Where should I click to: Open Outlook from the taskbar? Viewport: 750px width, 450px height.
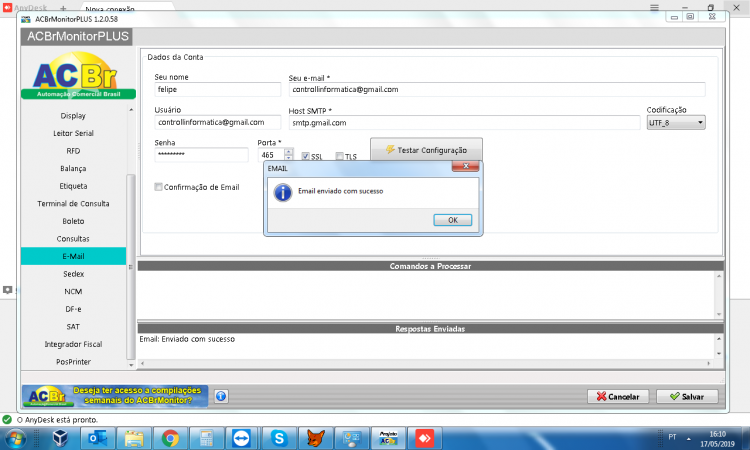(x=98, y=438)
